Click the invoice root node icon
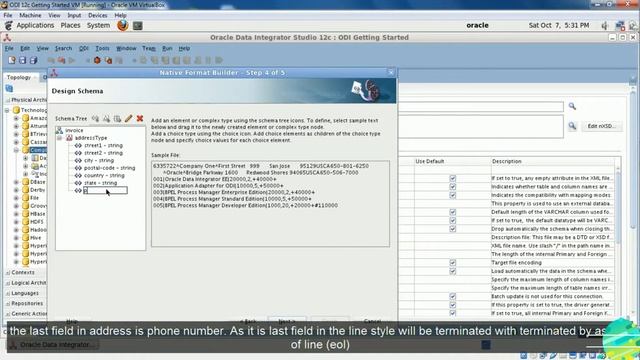640x360 pixels. click(x=60, y=130)
